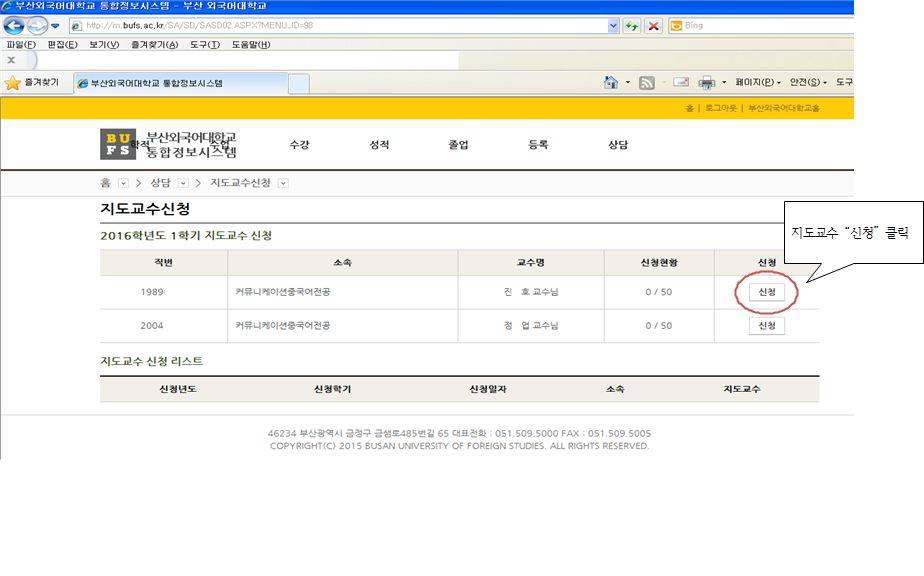Viewport: 924px width, 576px height.
Task: Click the RSS feeds icon
Action: (647, 83)
